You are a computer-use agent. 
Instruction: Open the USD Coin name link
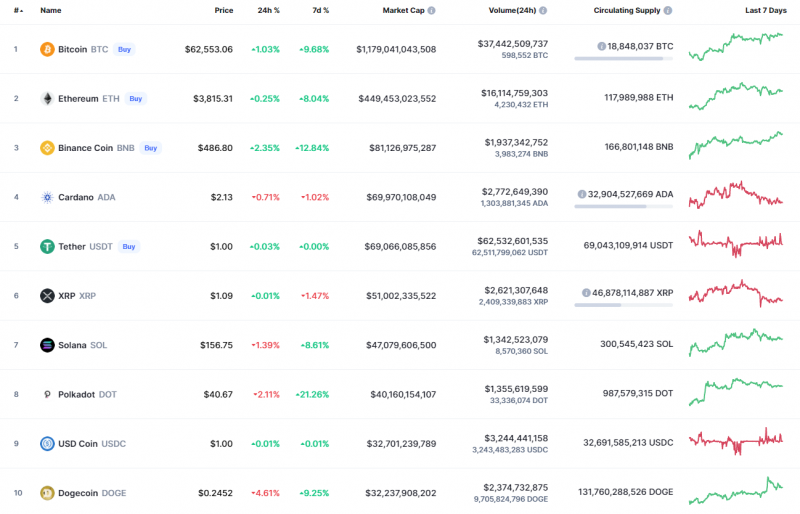tap(78, 444)
